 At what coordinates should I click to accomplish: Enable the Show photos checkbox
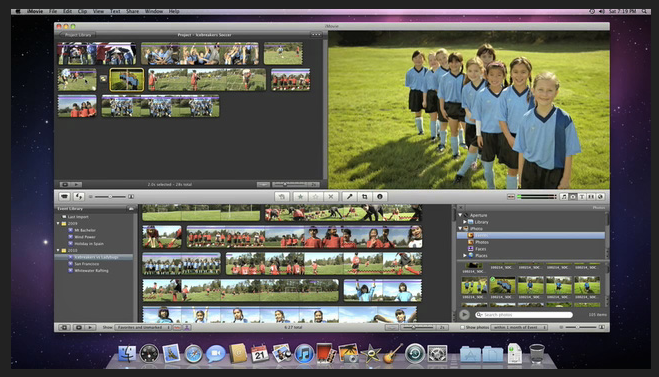462,327
